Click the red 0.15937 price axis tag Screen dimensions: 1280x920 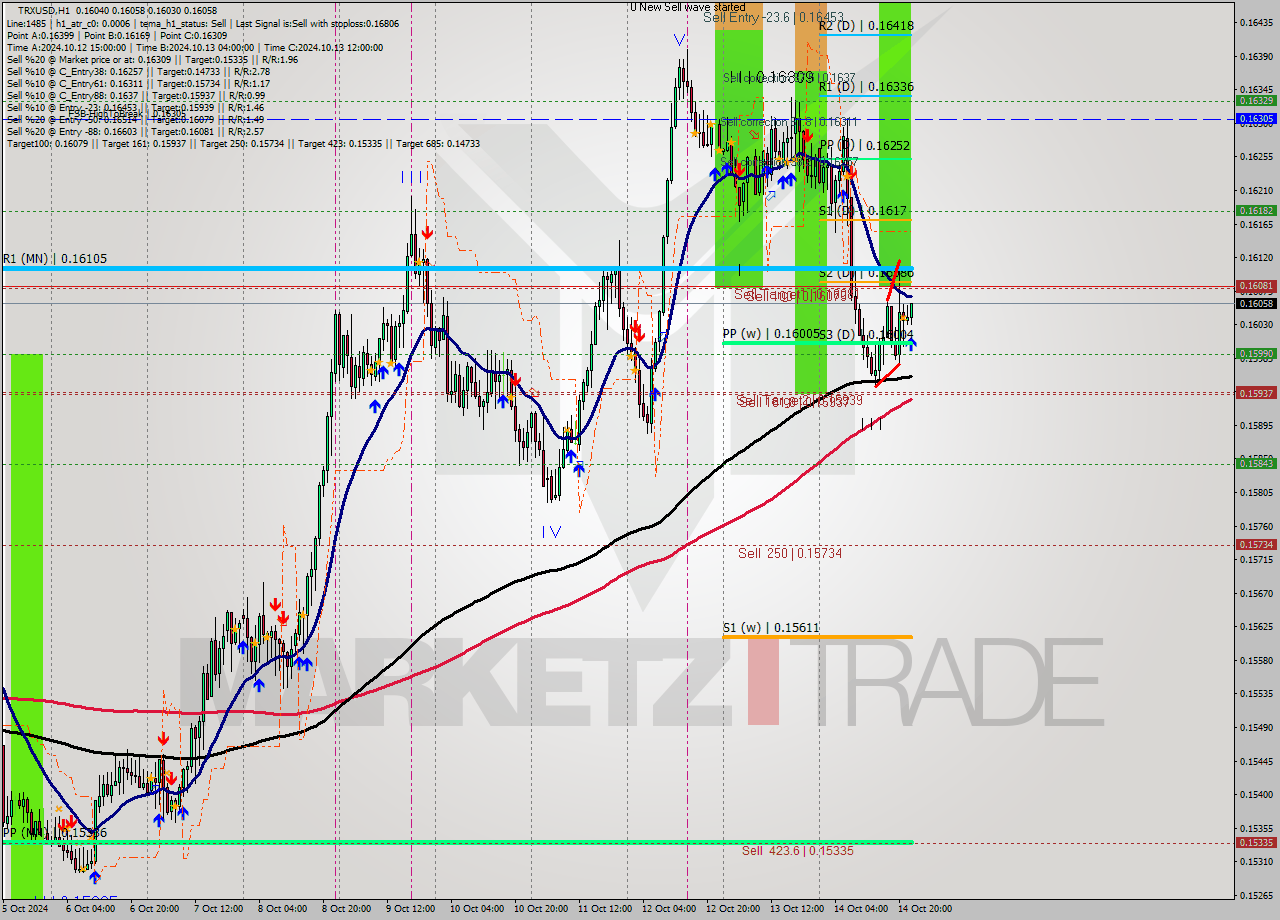(x=1256, y=393)
